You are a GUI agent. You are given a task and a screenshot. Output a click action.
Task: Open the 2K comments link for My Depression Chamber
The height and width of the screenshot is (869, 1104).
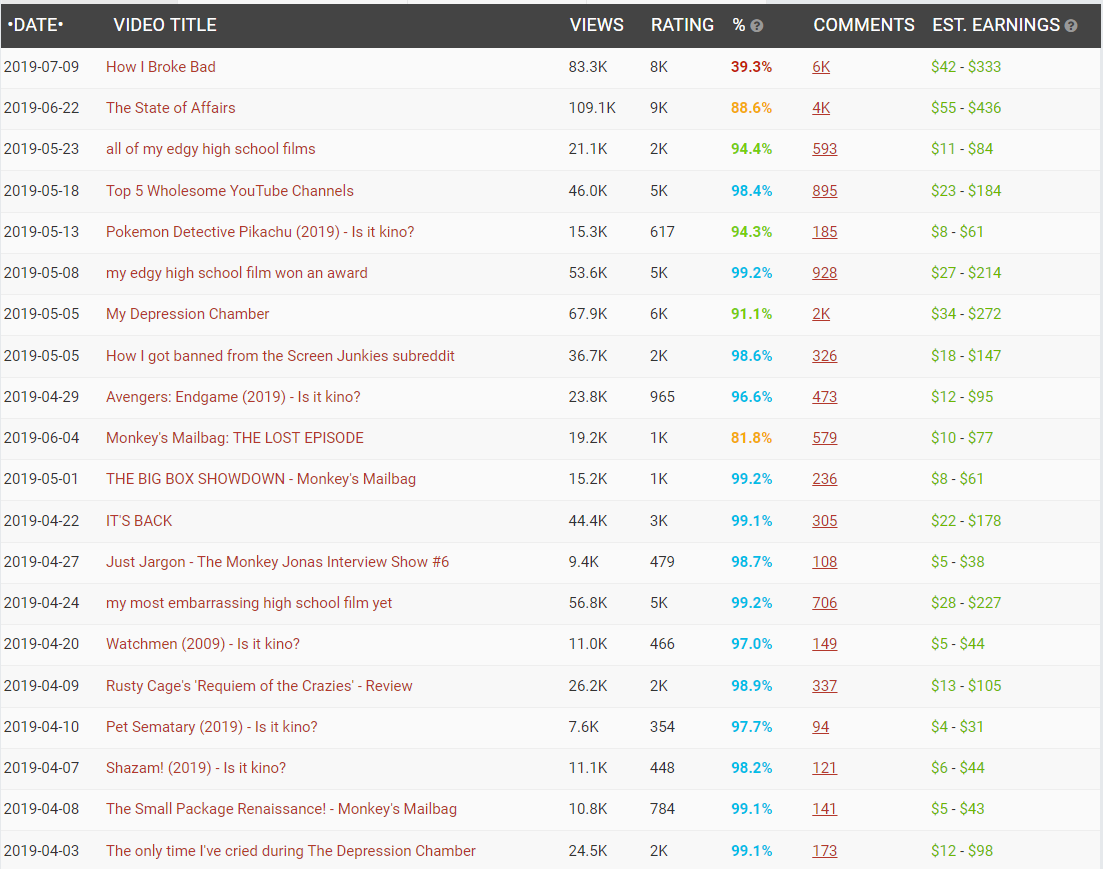[821, 313]
